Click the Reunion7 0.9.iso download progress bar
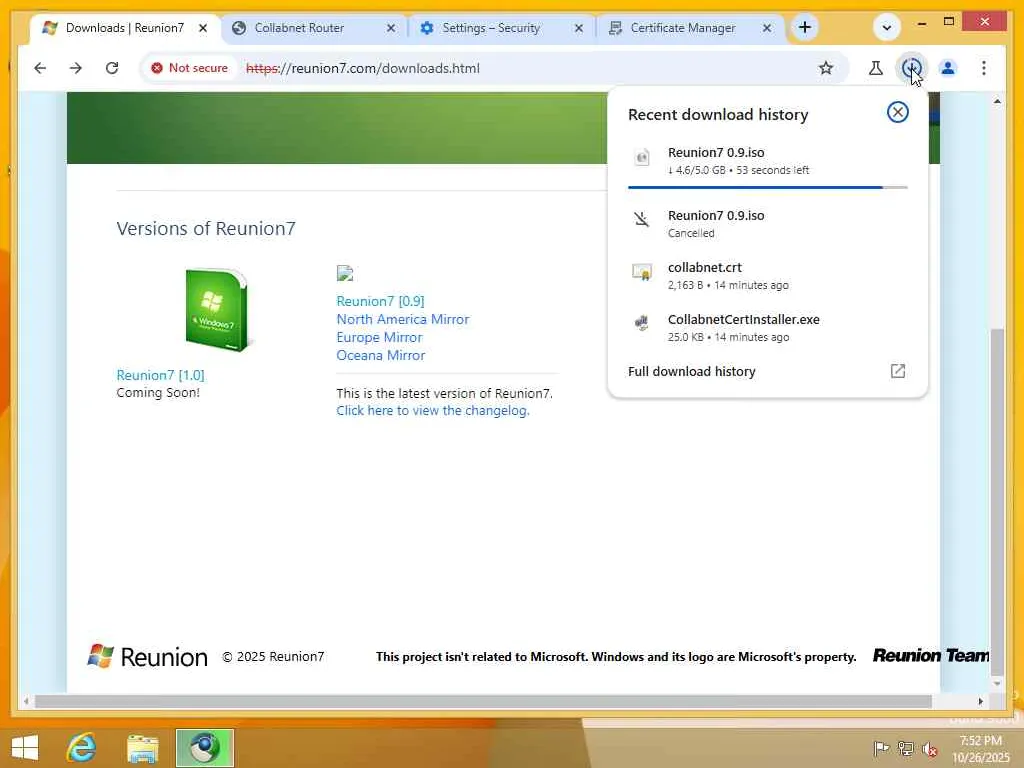1024x768 pixels. click(767, 187)
